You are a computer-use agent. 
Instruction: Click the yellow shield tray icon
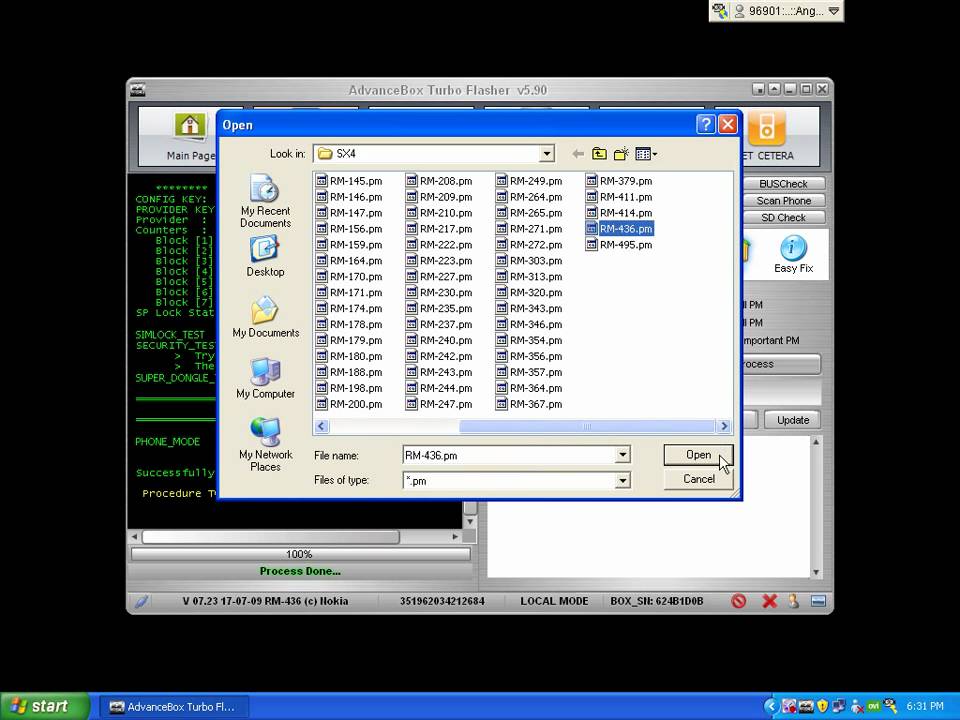[x=822, y=707]
